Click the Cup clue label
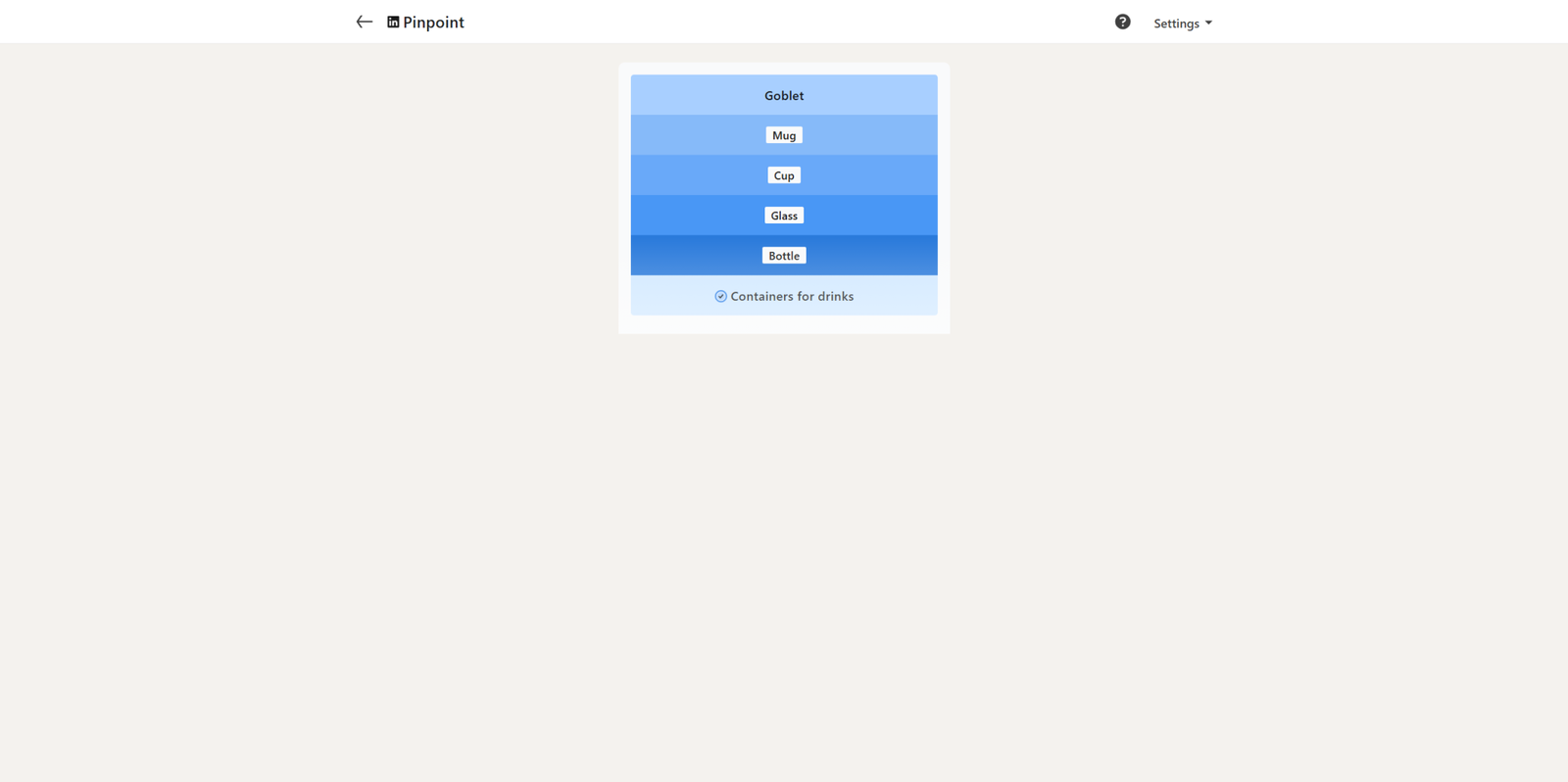 pyautogui.click(x=784, y=175)
